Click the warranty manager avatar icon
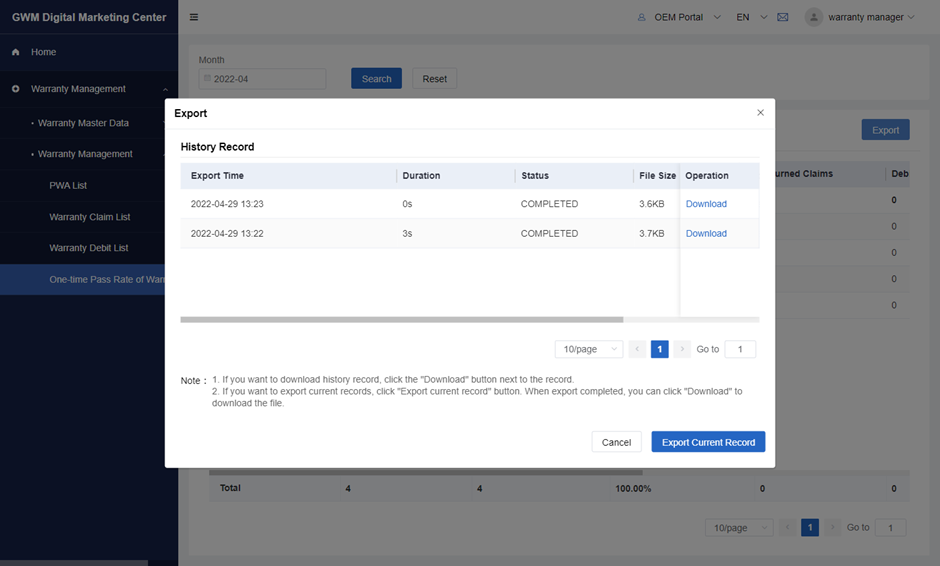Viewport: 940px width, 566px height. (x=814, y=17)
